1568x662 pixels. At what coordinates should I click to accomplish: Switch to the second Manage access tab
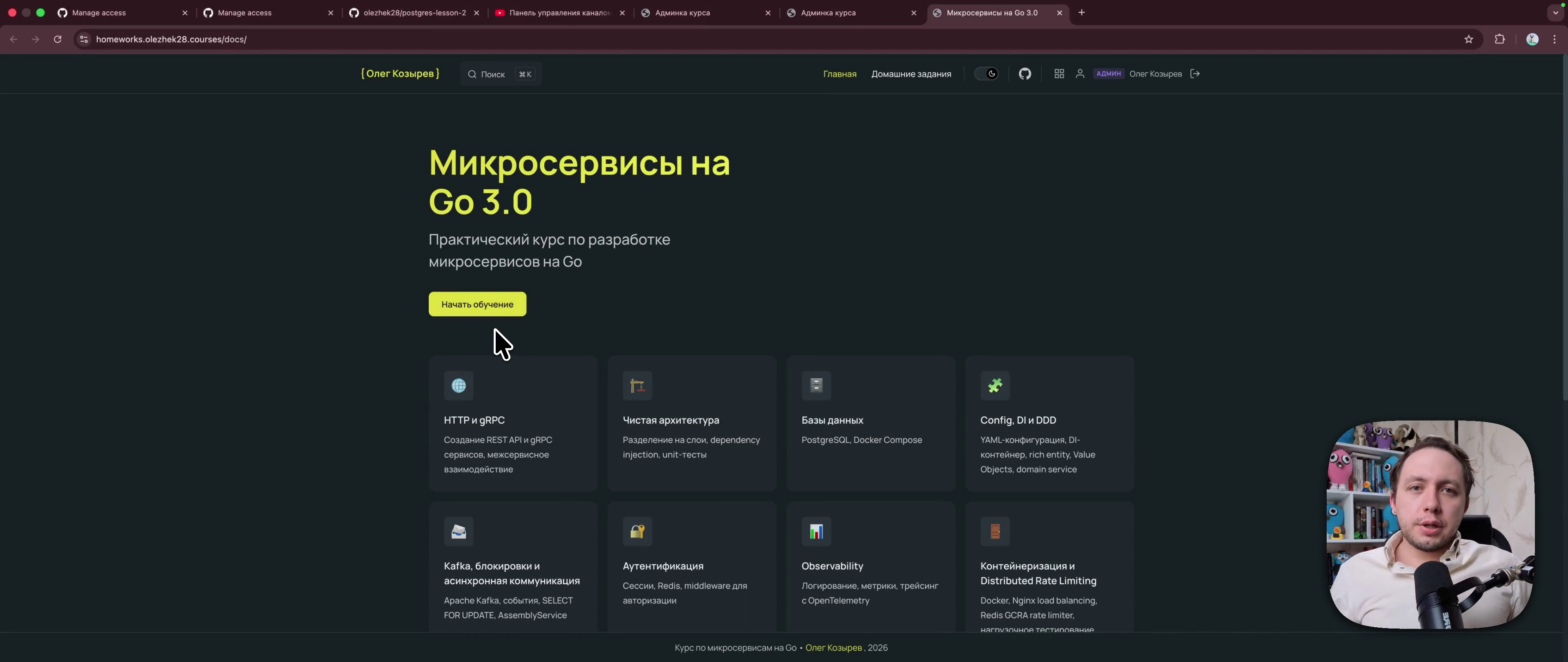(x=268, y=13)
